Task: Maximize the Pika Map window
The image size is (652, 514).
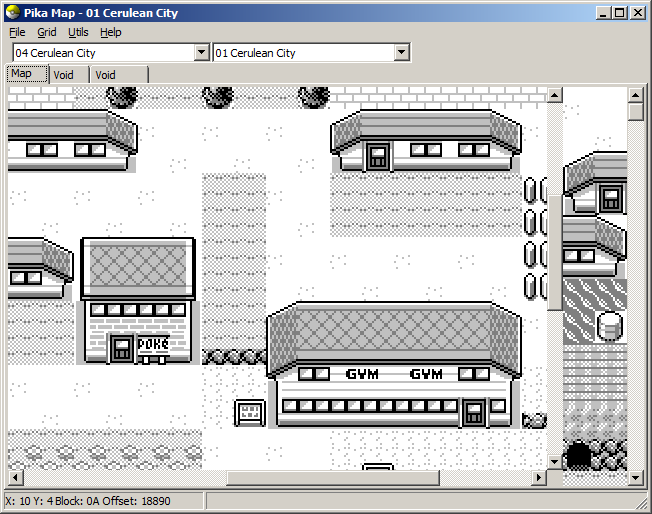Action: 620,13
